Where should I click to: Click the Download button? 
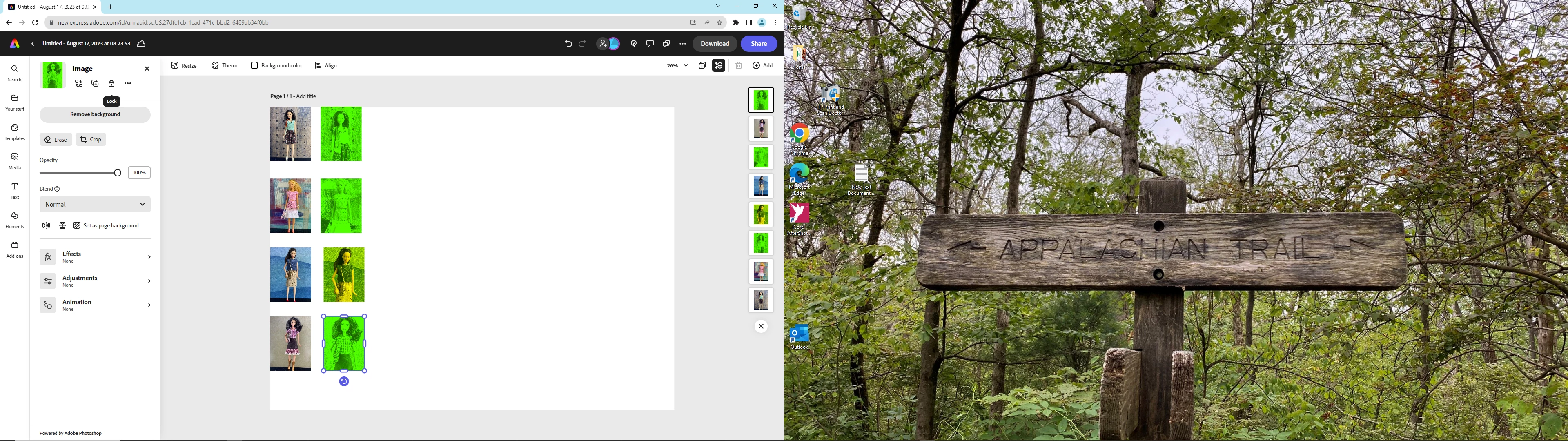pos(715,44)
